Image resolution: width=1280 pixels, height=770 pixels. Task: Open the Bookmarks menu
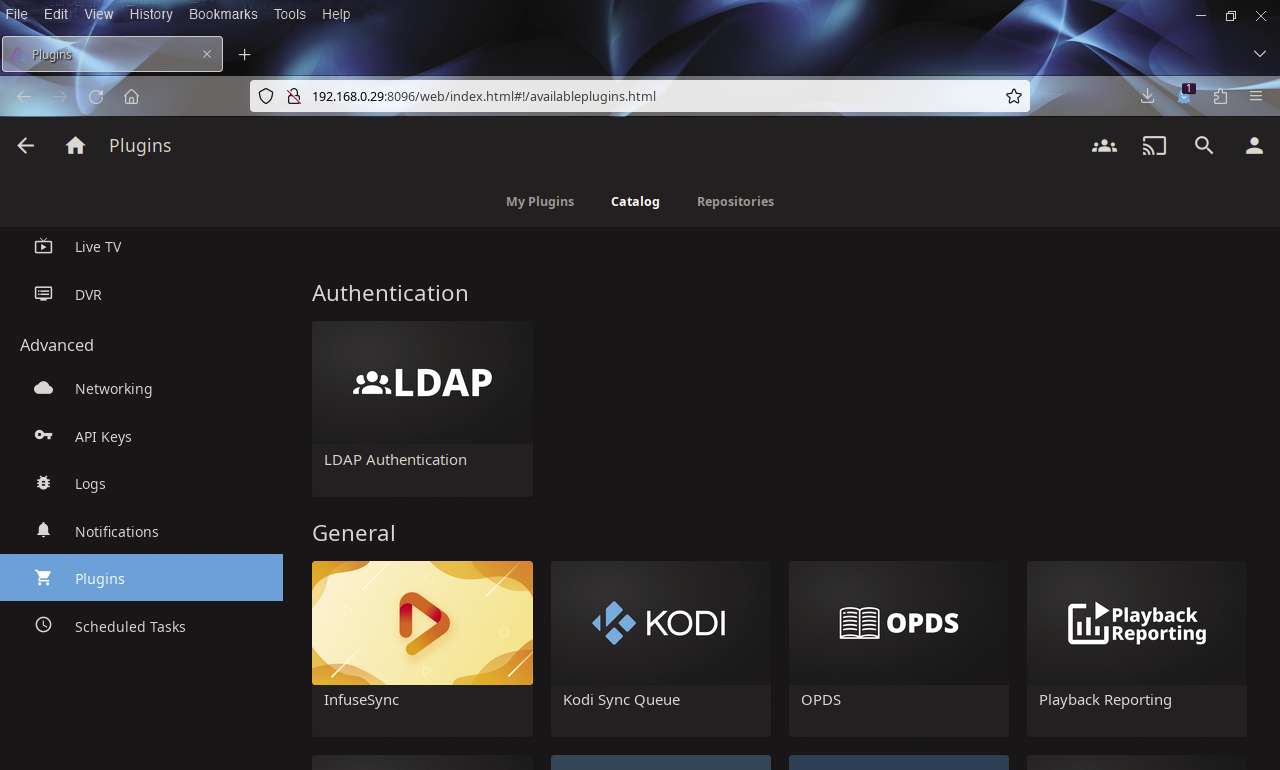223,14
